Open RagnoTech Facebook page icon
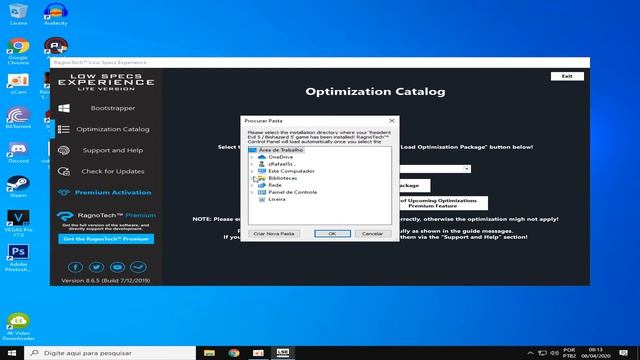640x360 pixels. [75, 267]
